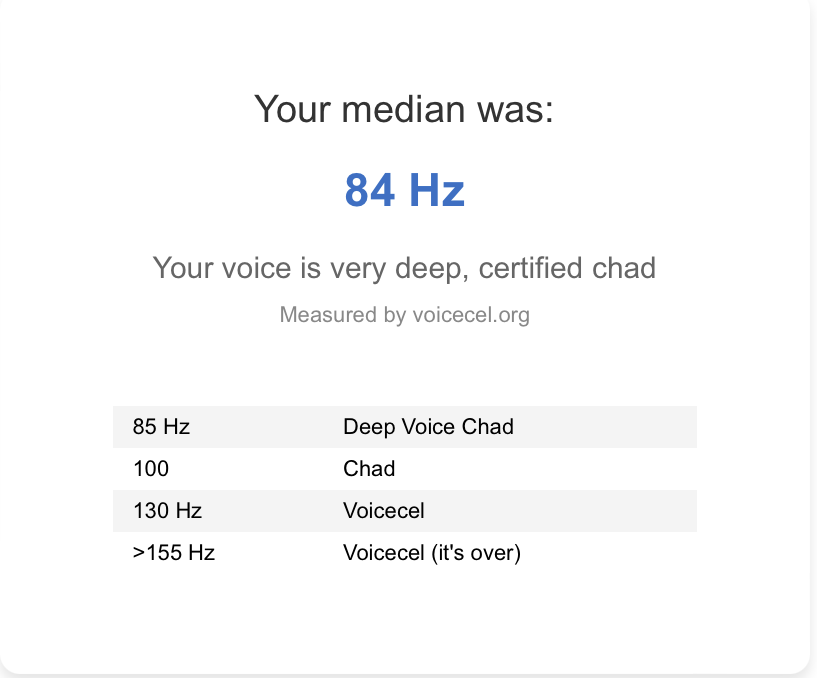Click the "Your median was:" heading
This screenshot has width=817, height=678.
[404, 109]
